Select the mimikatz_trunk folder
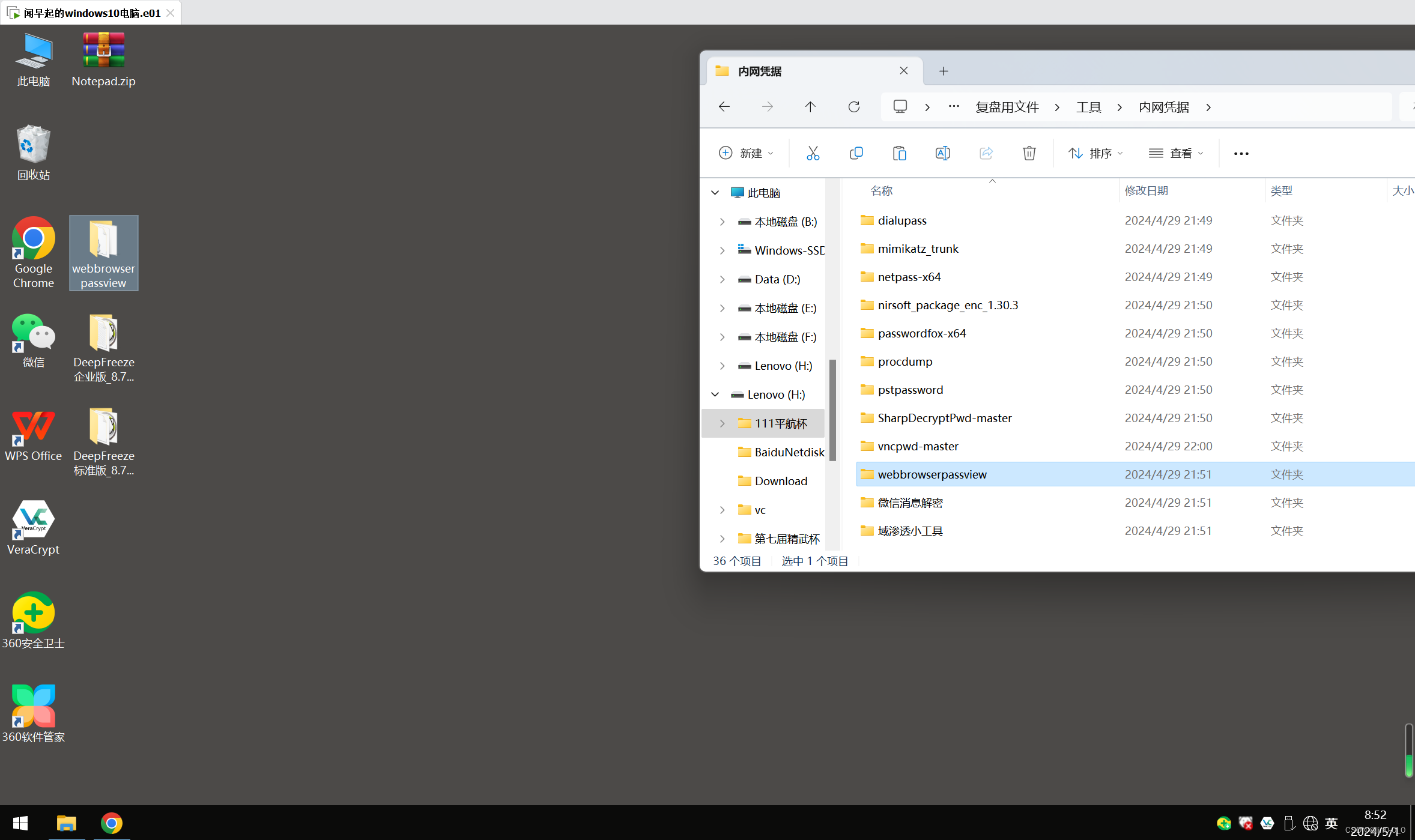 click(918, 249)
